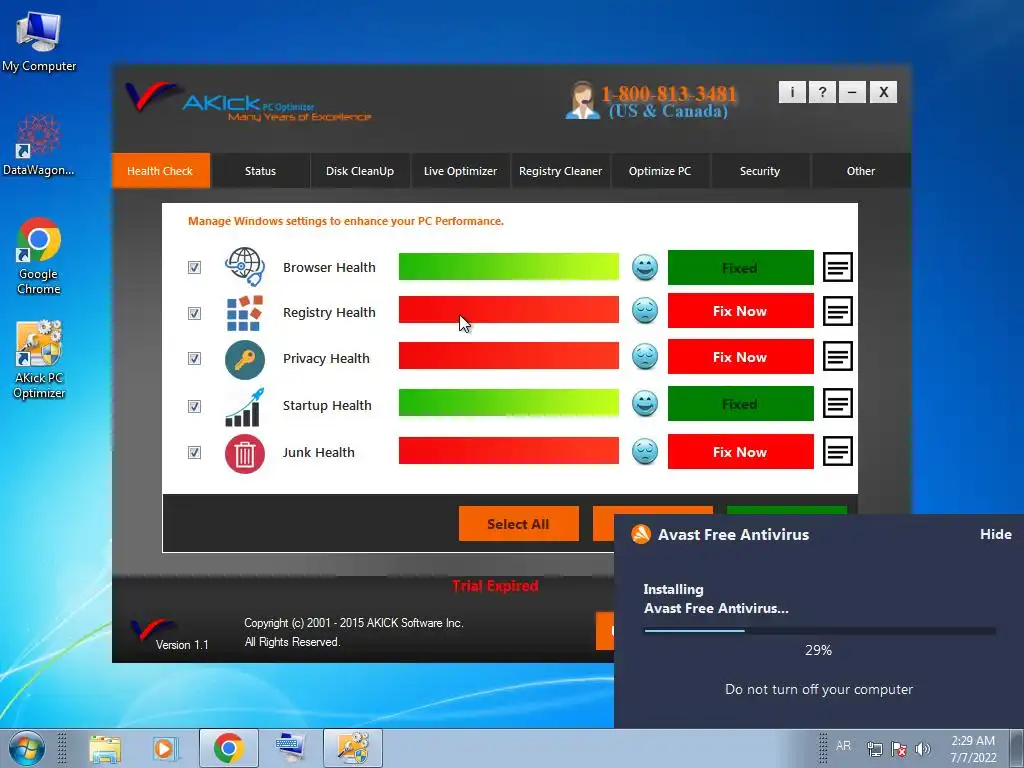This screenshot has height=768, width=1024.
Task: Click the Browser Health green progress bar
Action: [509, 266]
